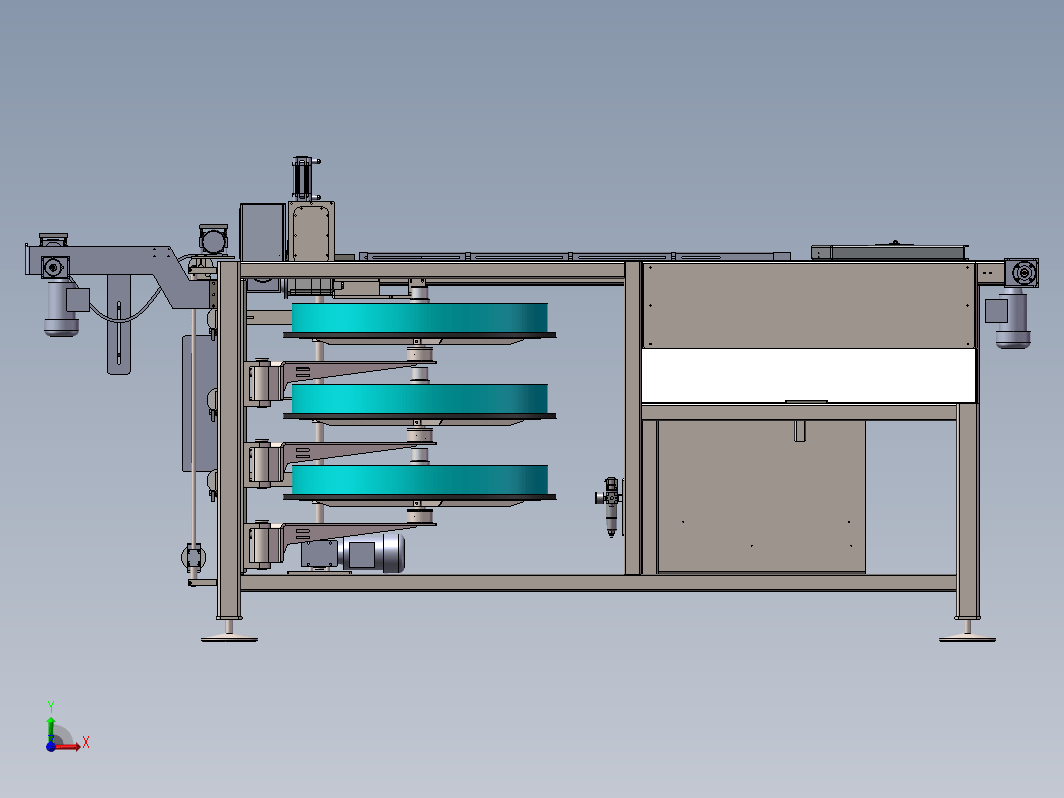Pick the pneumatic filter regulator unit
Image resolution: width=1064 pixels, height=798 pixels.
pos(609,506)
